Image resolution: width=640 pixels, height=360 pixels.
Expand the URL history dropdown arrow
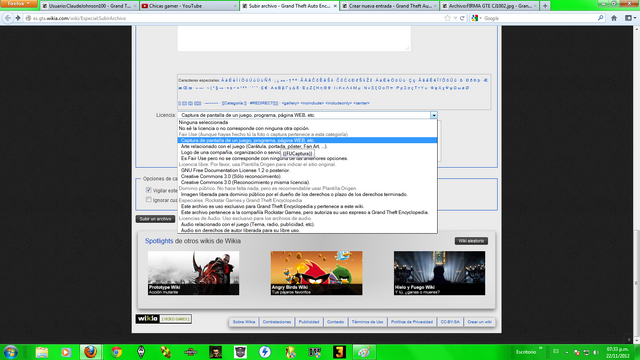tap(455, 18)
